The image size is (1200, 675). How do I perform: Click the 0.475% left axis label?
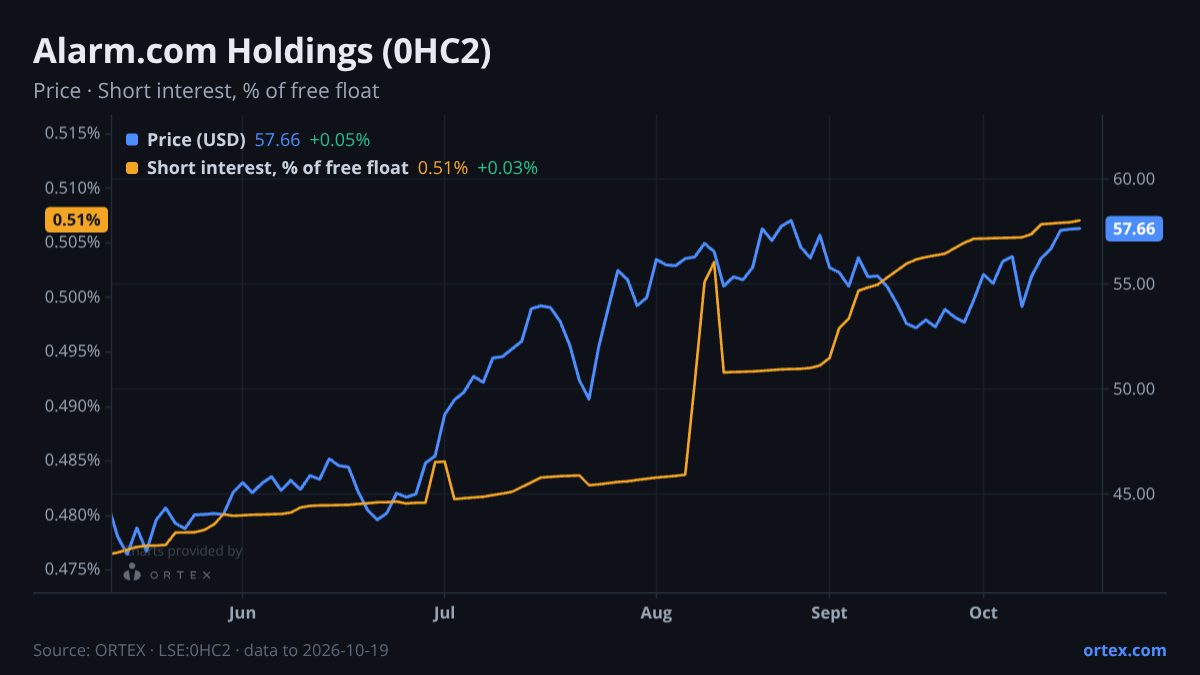[72, 569]
